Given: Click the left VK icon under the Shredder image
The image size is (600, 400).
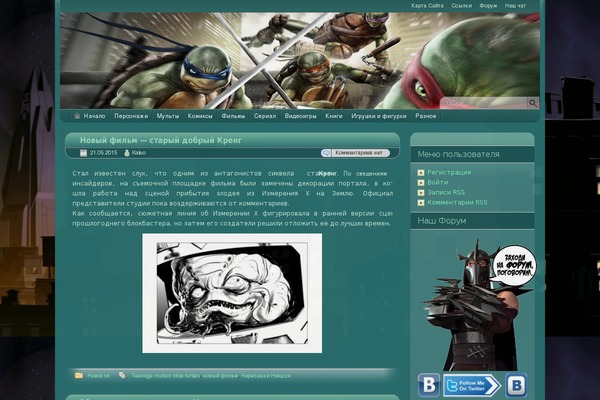Looking at the screenshot, I should pos(428,385).
